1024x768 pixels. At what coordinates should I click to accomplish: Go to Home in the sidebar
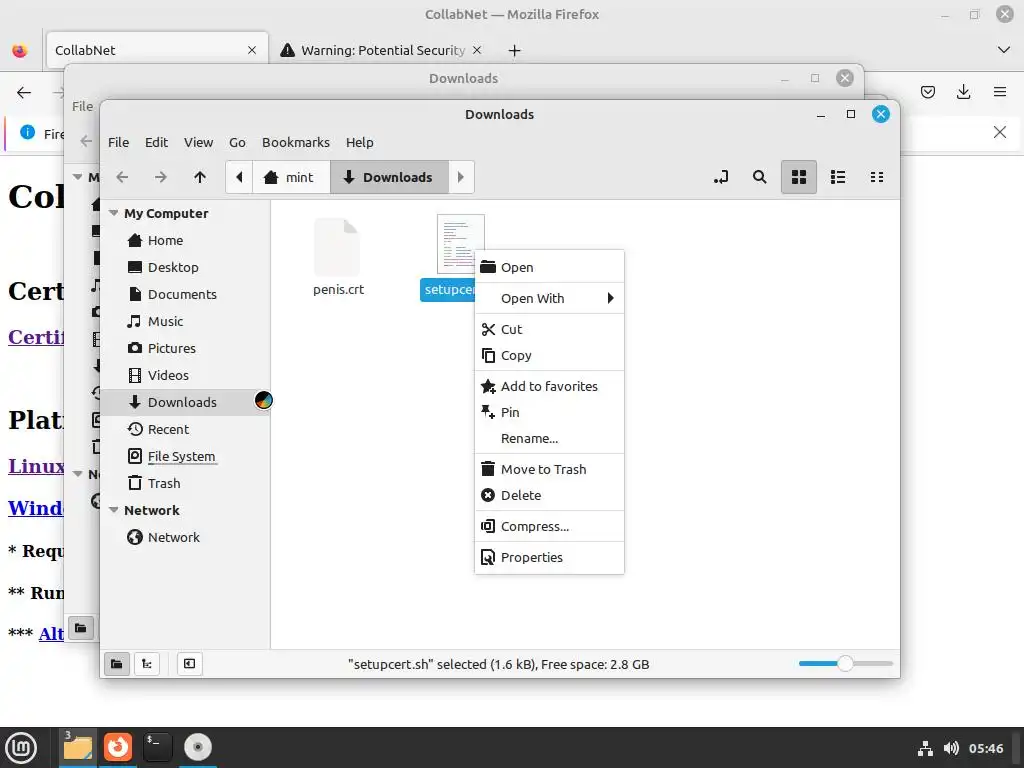coord(186,240)
